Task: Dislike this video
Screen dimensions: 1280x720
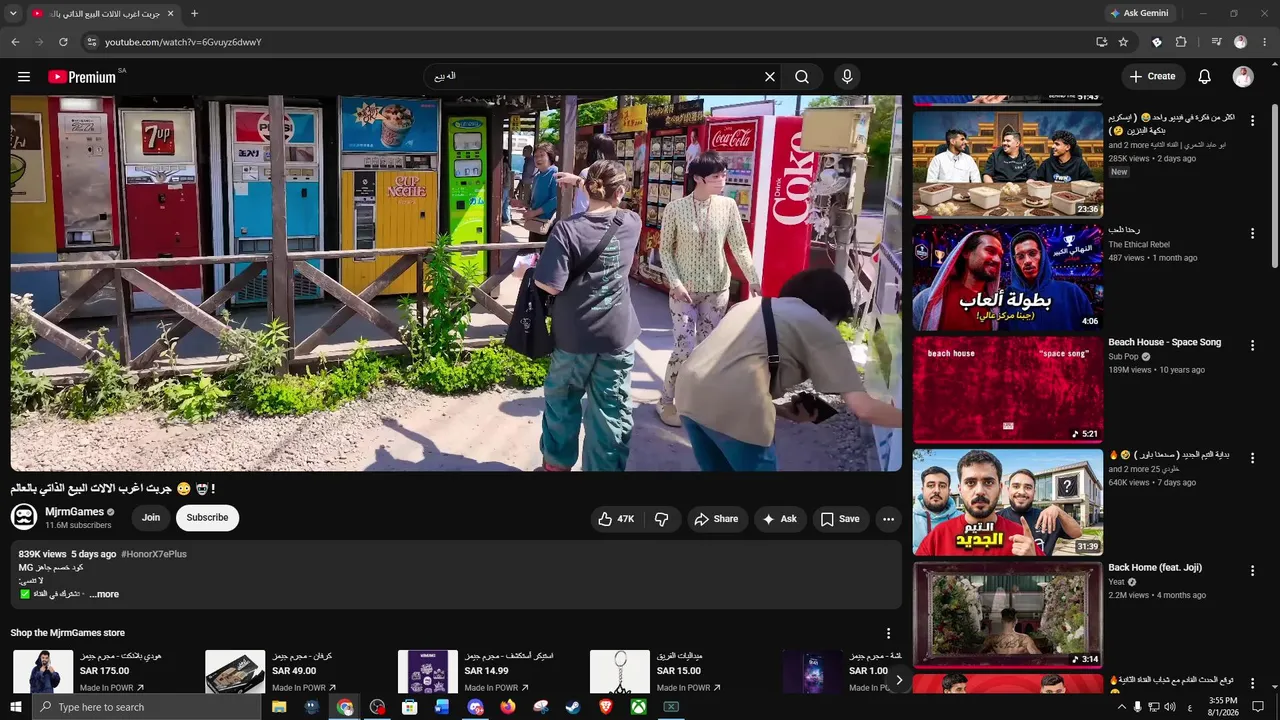Action: tap(661, 519)
